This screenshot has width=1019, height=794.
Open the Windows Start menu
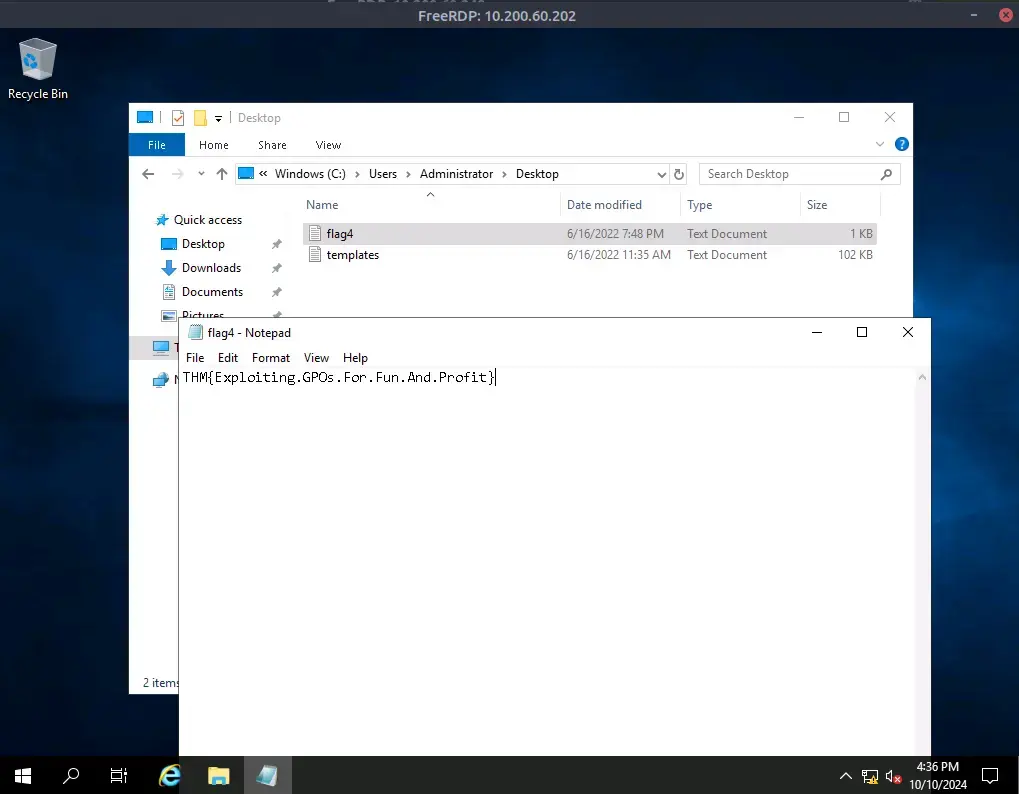click(x=23, y=775)
